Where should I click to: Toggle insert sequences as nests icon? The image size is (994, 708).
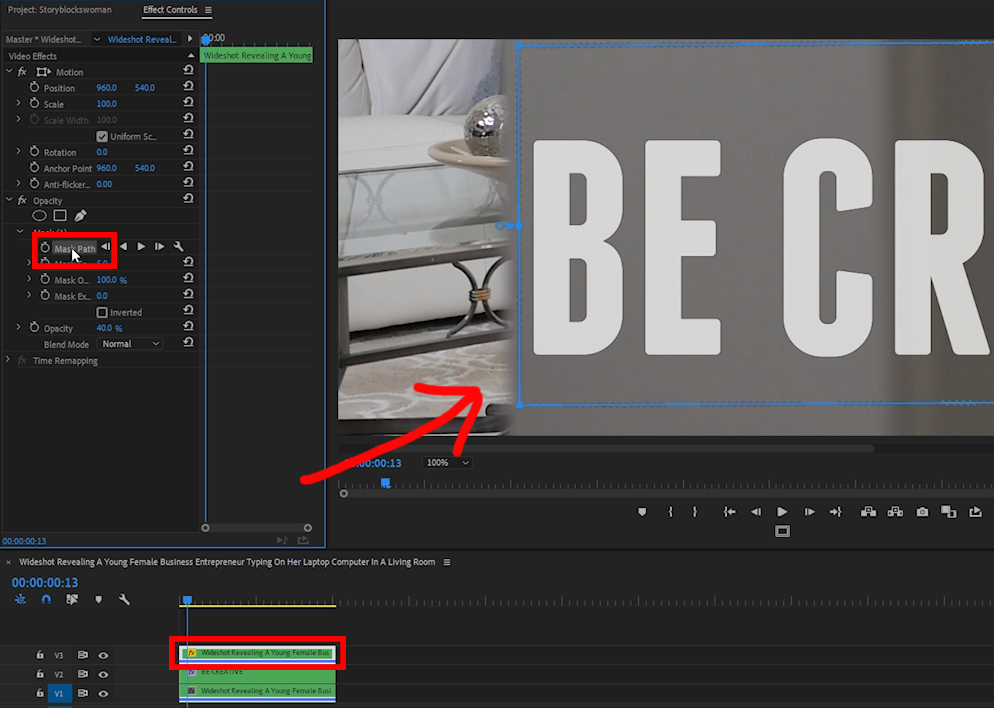pyautogui.click(x=20, y=599)
